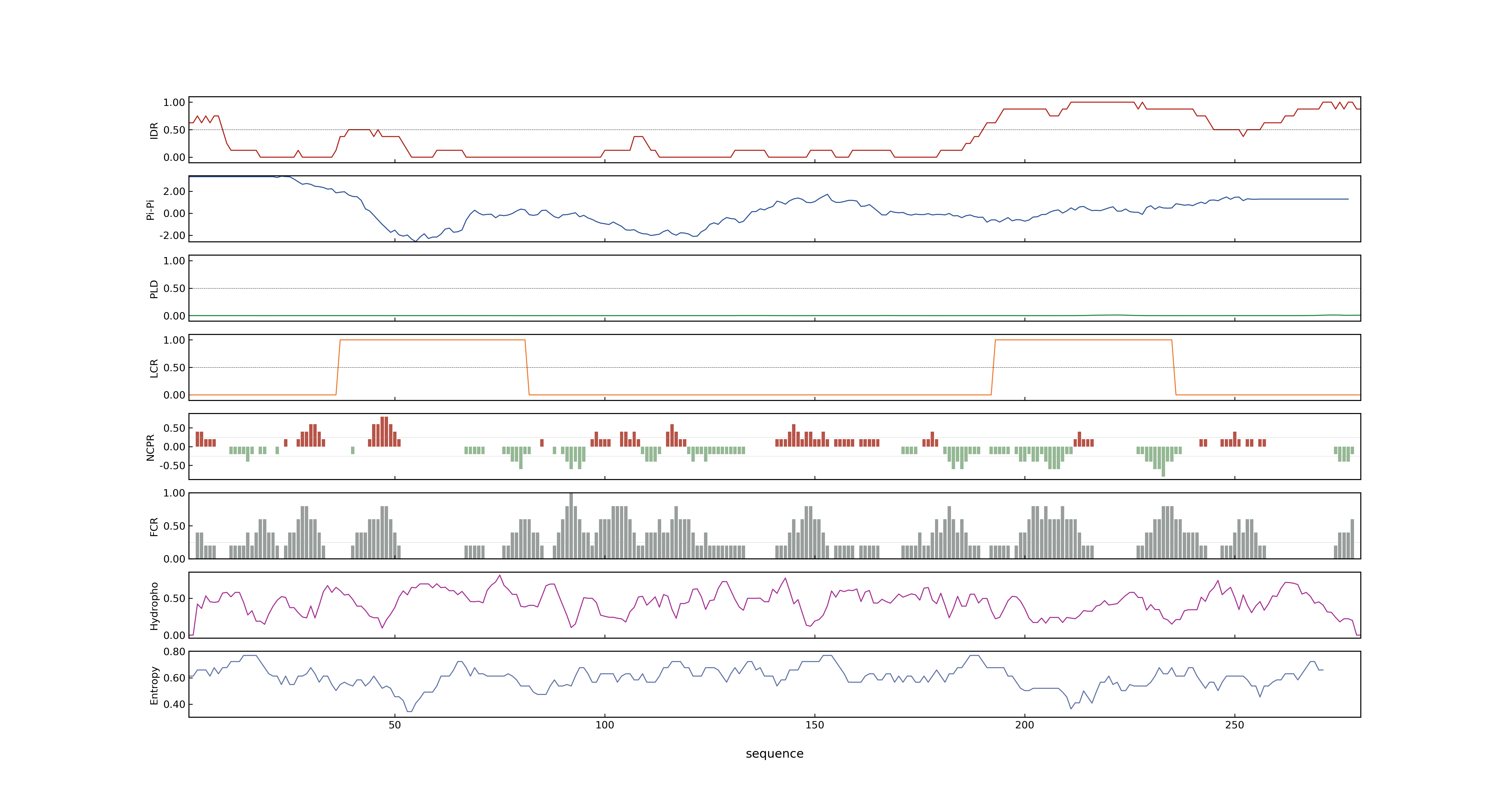
Task: Click the LCR y-axis label
Action: click(x=154, y=368)
